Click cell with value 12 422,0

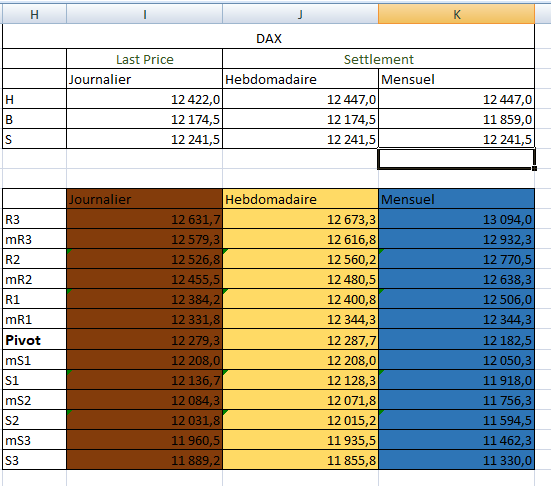[x=144, y=99]
